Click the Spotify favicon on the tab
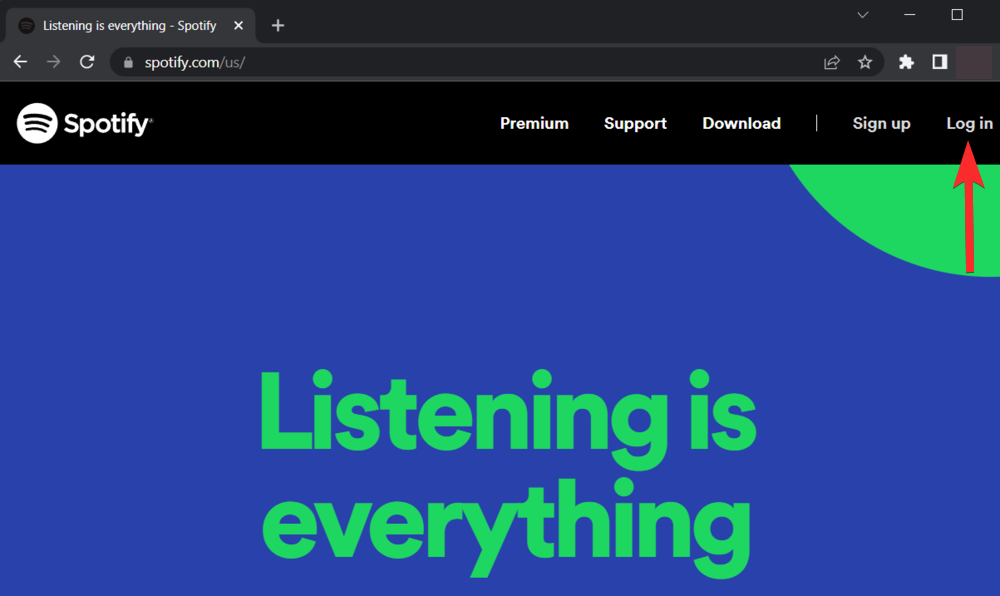 [25, 25]
